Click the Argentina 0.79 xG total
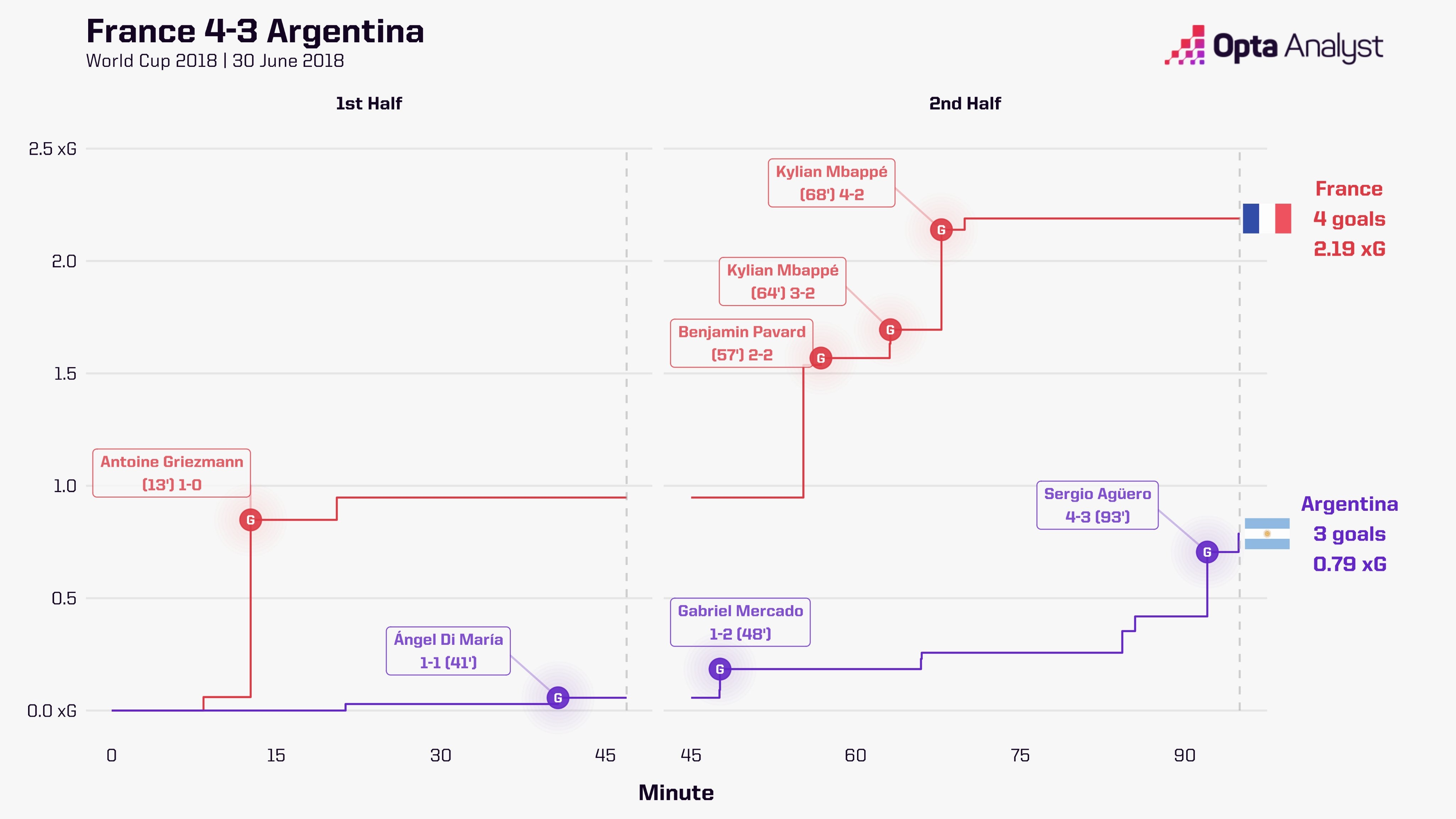This screenshot has height=819, width=1456. point(1349,563)
